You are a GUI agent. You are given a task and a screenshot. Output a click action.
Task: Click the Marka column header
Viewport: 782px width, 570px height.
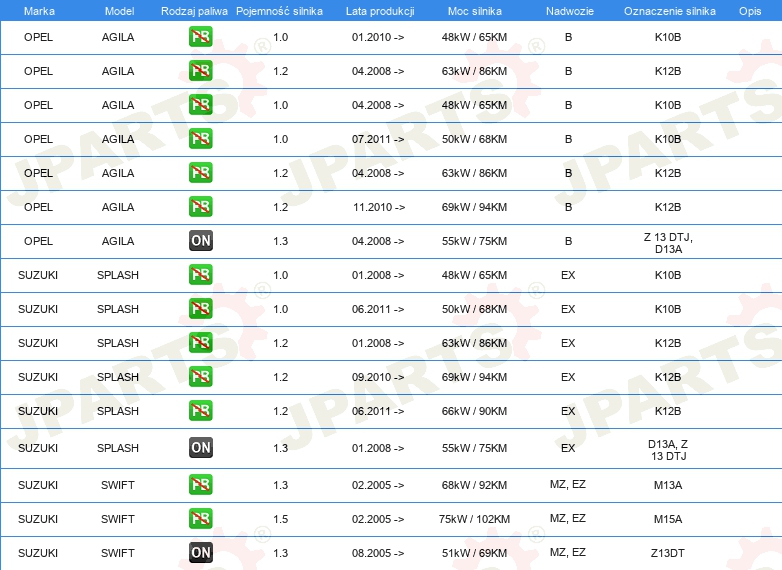pos(39,11)
